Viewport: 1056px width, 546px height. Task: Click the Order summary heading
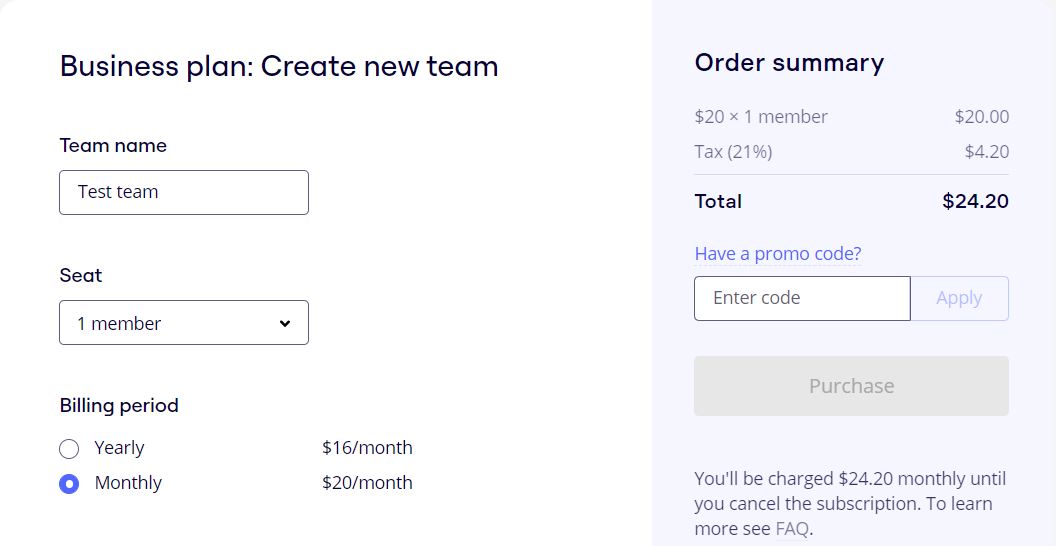point(789,63)
